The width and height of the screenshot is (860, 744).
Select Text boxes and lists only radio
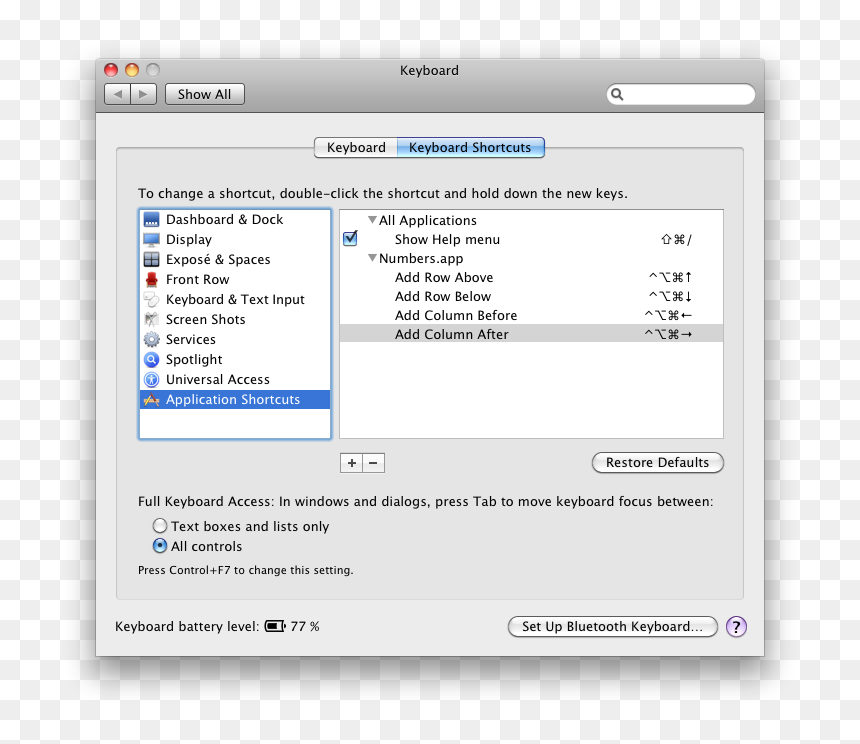pyautogui.click(x=160, y=526)
